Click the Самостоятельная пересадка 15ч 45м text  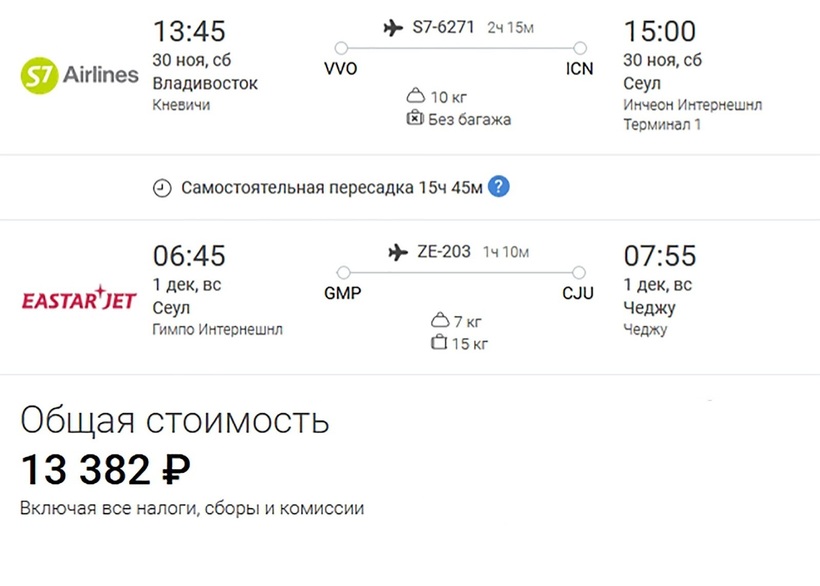click(x=332, y=188)
